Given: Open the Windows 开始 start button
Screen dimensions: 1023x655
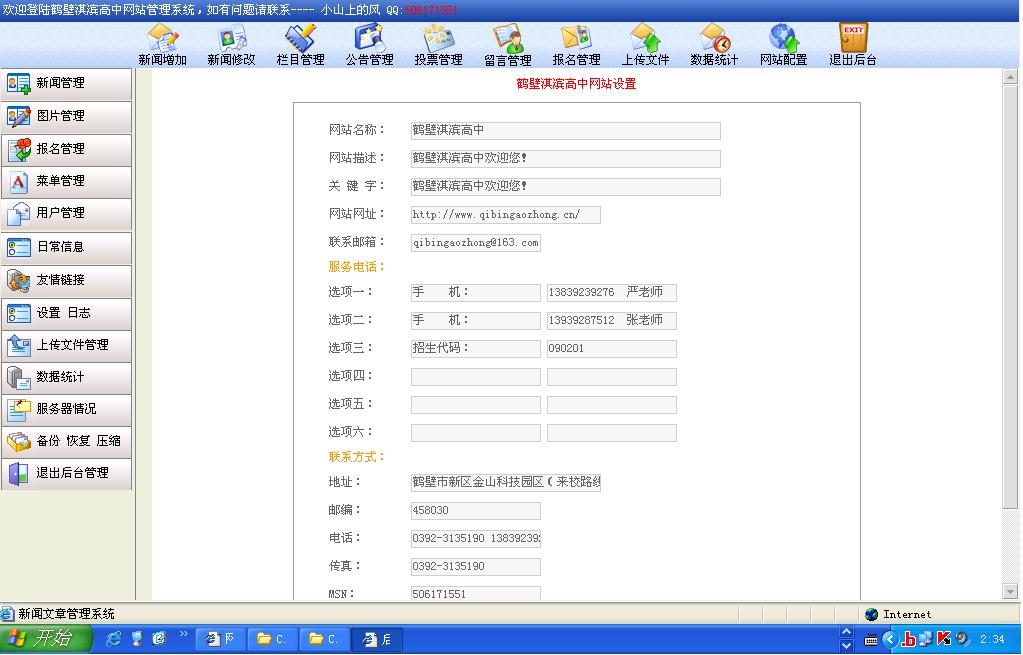Looking at the screenshot, I should 42,639.
